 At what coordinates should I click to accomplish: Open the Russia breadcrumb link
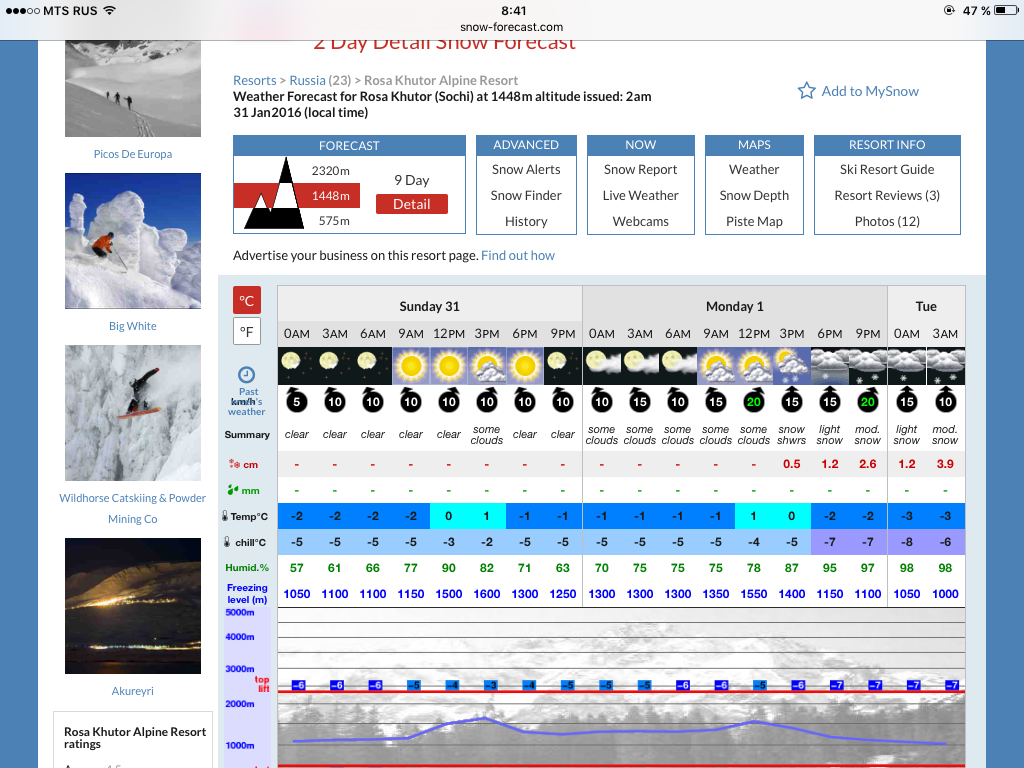308,80
